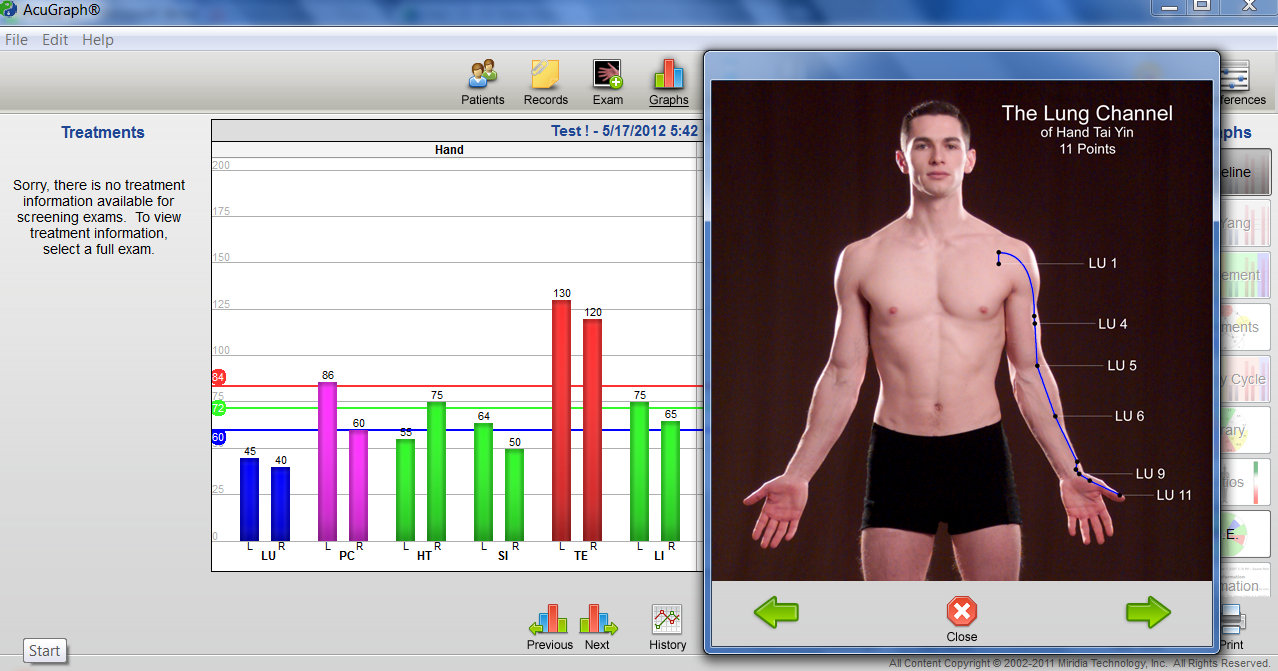Screen dimensions: 1278x671
Task: Open the Edit menu
Action: 55,40
